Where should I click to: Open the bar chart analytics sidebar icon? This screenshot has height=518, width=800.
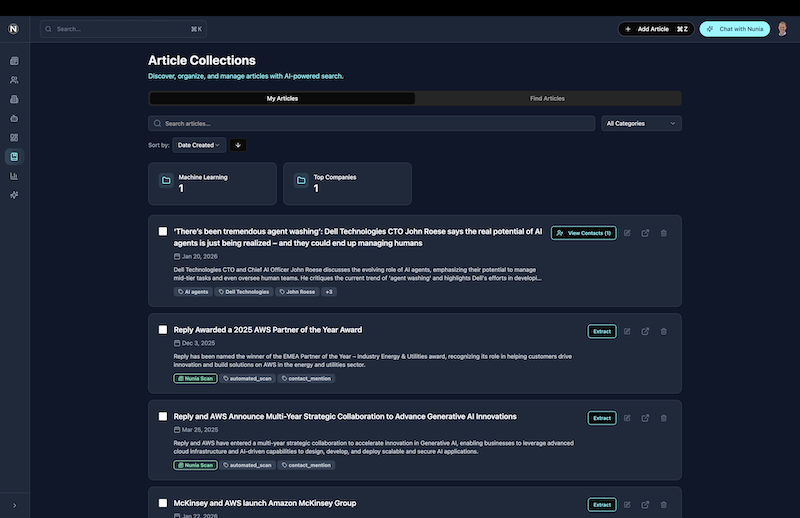pos(14,176)
